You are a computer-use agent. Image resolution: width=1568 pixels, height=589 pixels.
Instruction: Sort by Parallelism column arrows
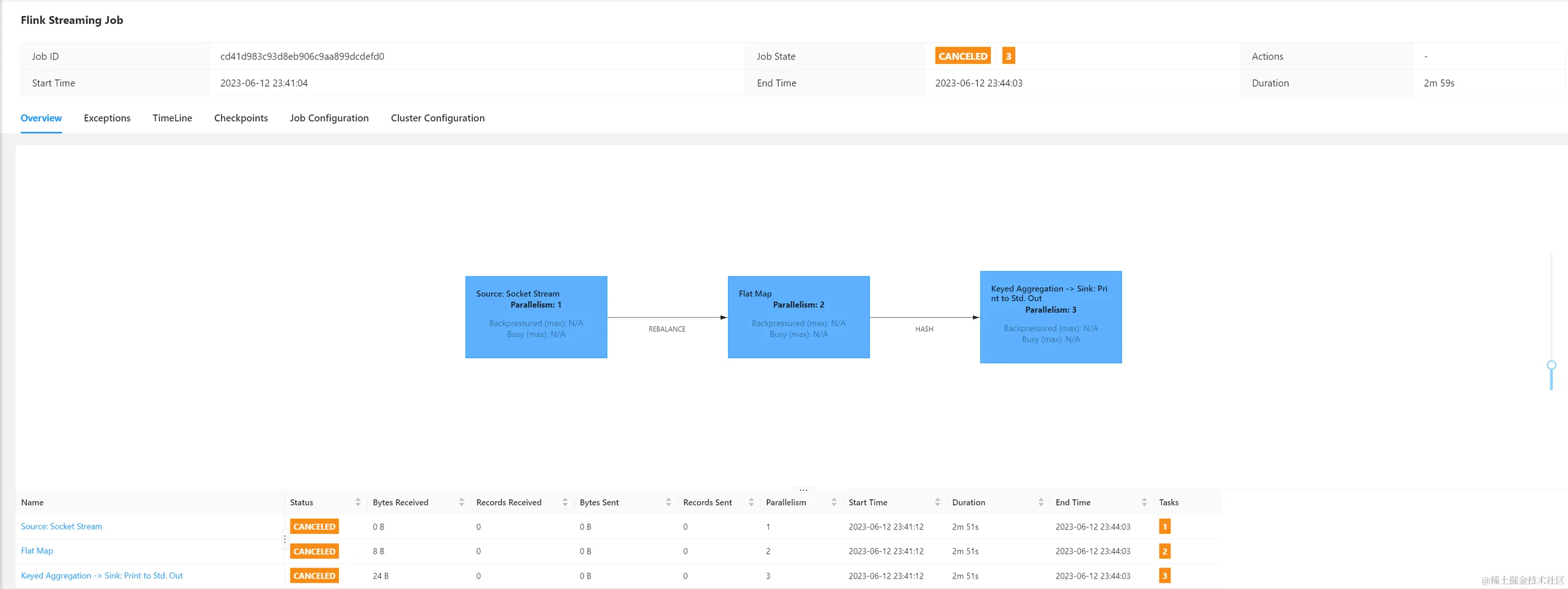click(834, 502)
